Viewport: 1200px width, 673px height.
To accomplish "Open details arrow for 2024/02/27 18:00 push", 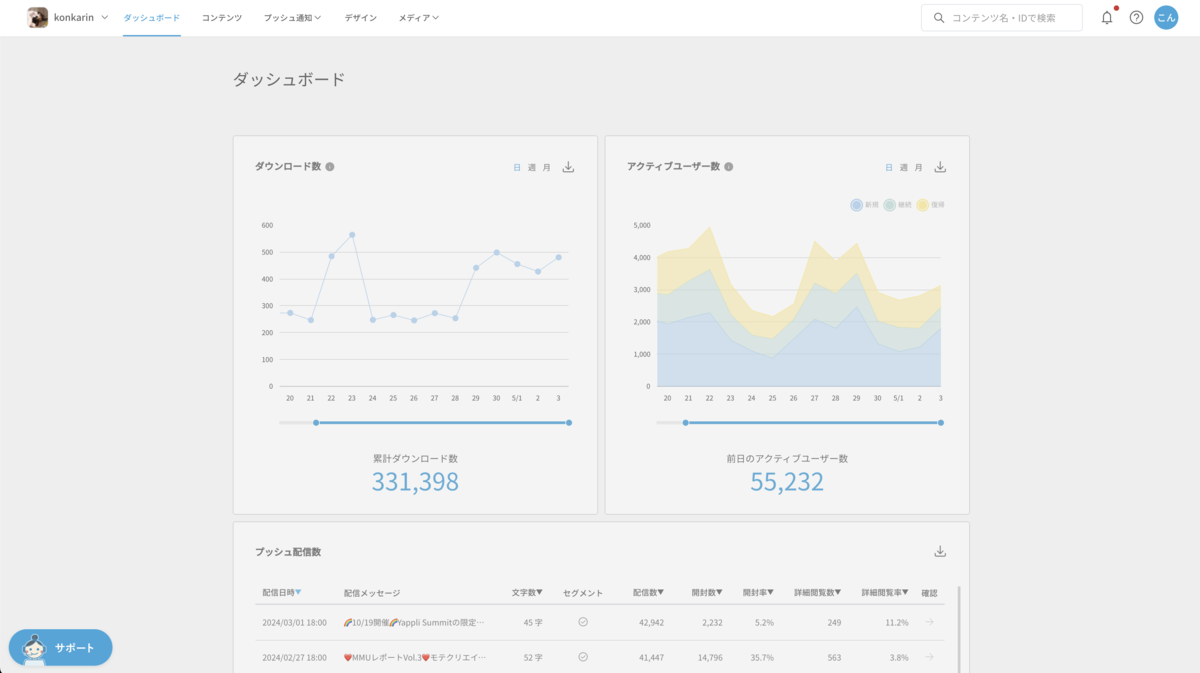I will pyautogui.click(x=930, y=657).
